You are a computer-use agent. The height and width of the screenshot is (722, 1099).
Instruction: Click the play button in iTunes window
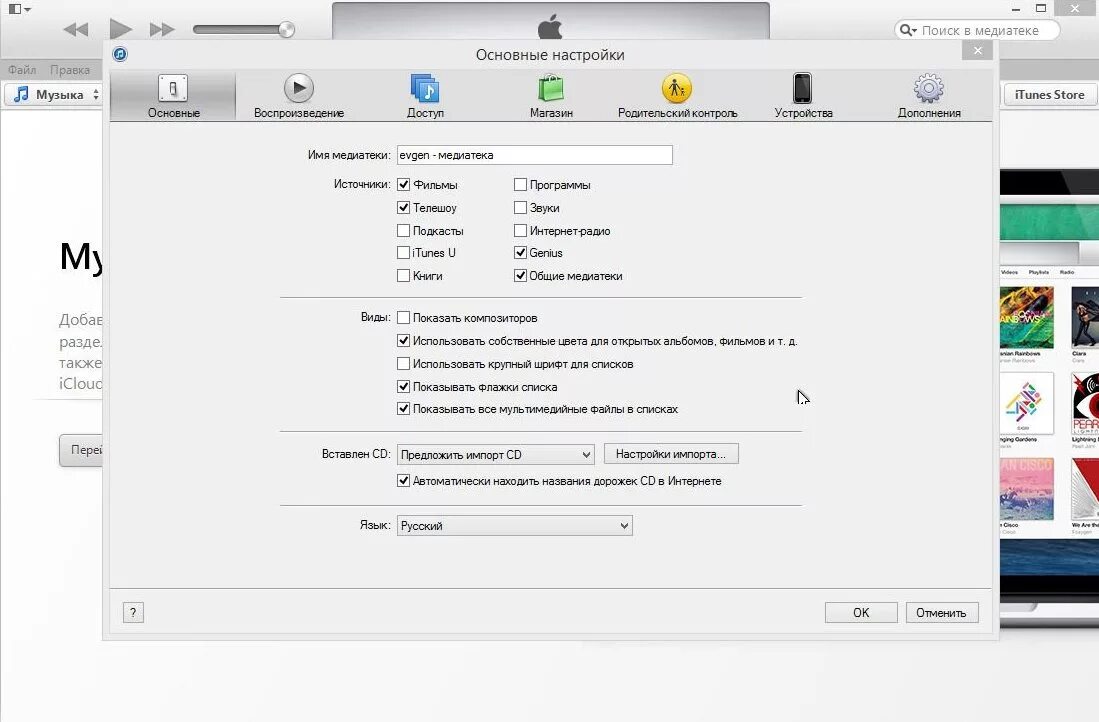click(121, 29)
